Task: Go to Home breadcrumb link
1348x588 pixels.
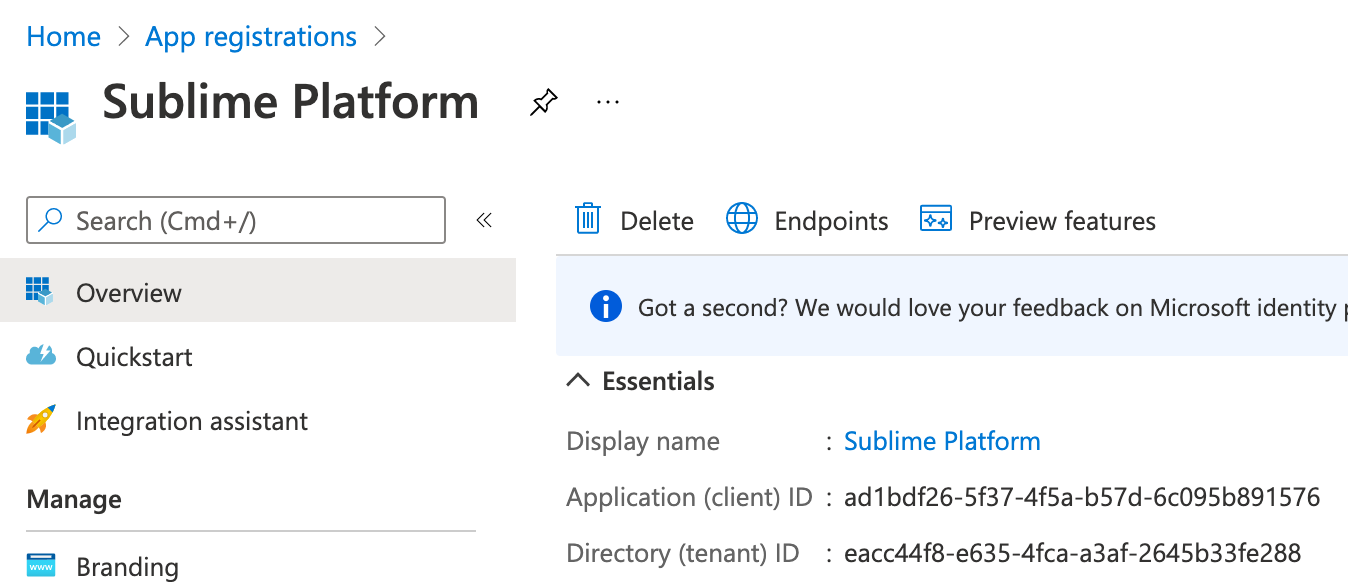Action: 64,37
